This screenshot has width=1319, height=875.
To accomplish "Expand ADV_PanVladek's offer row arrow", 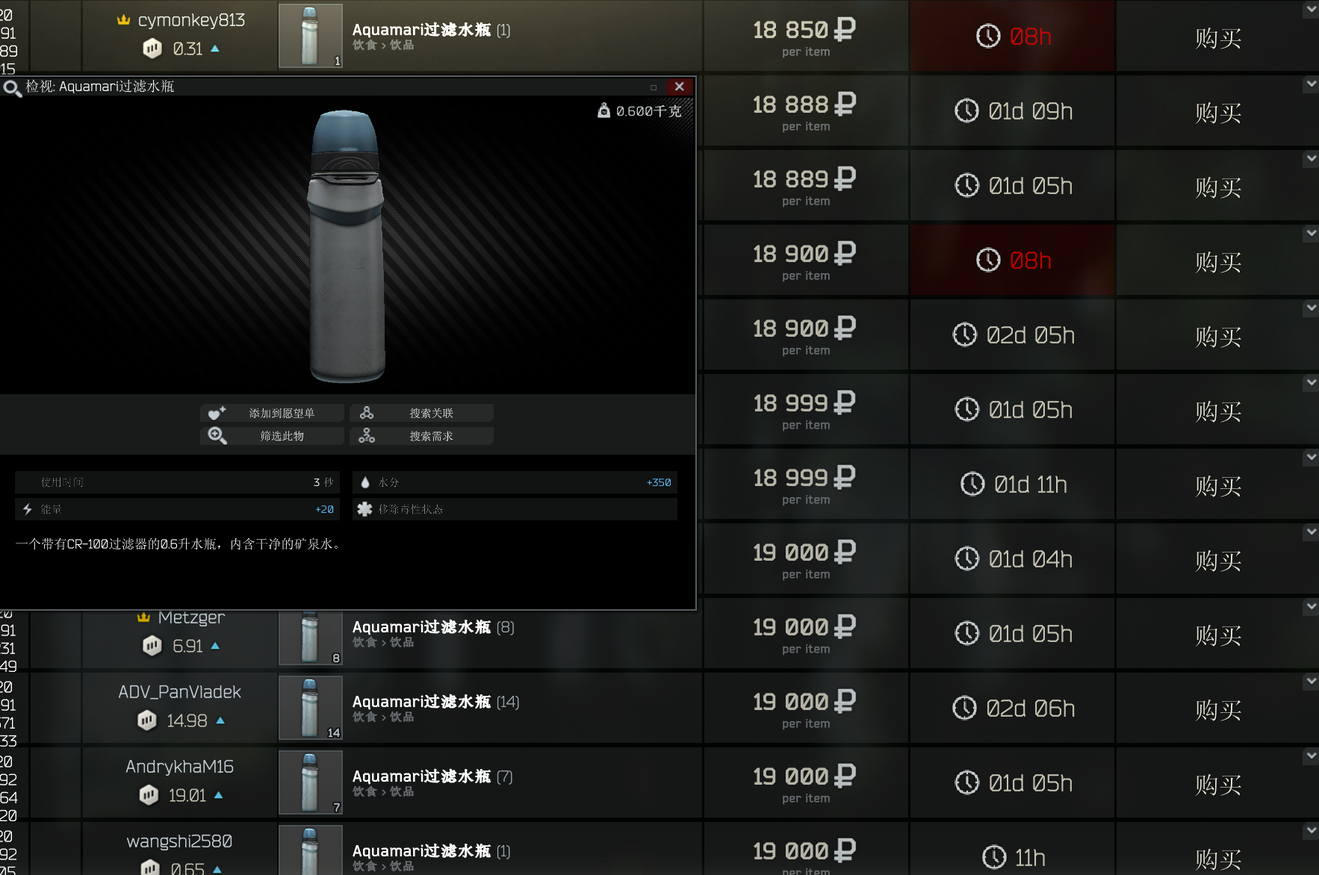I will pos(1310,682).
